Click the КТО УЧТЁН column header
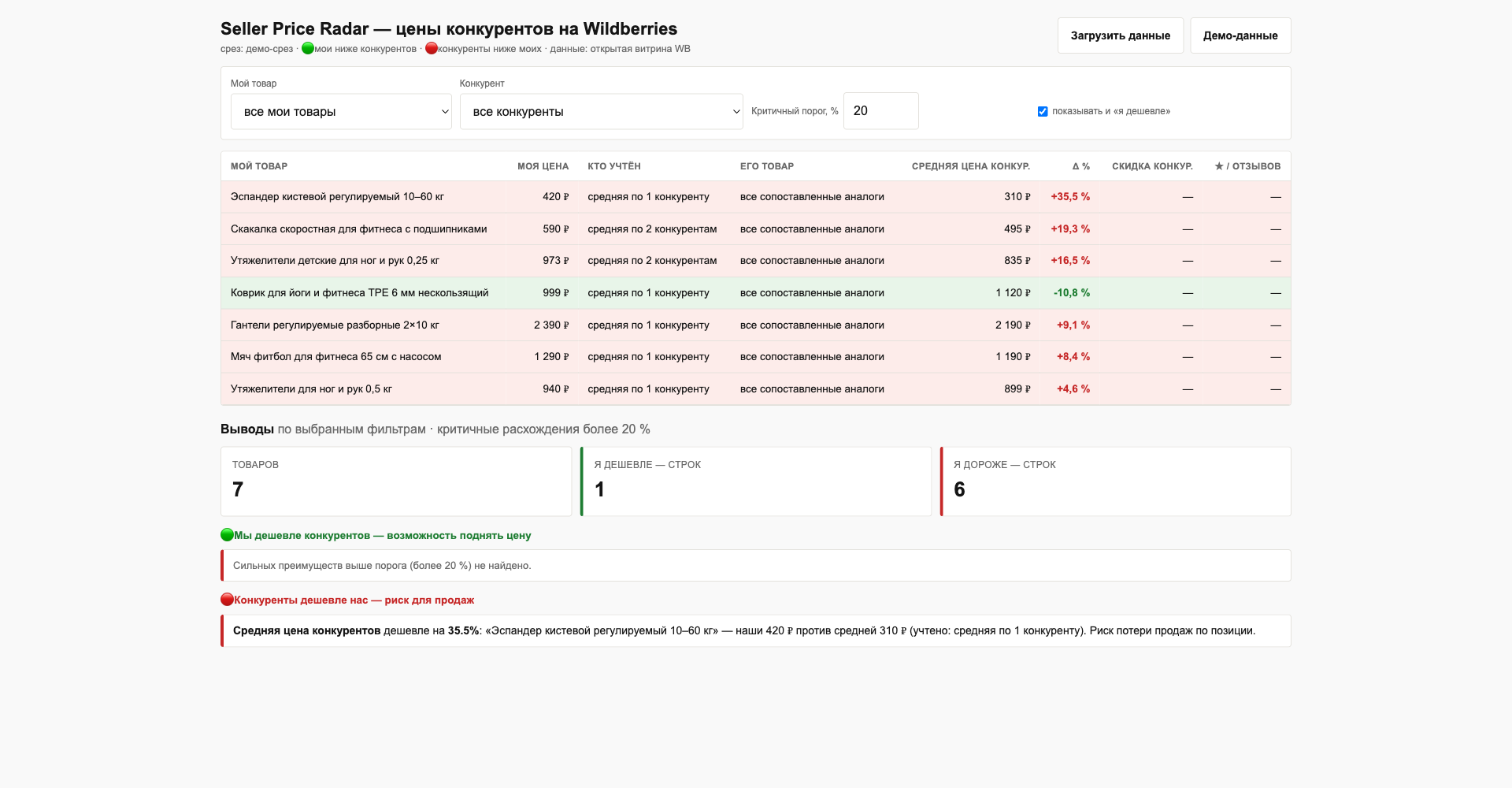Viewport: 1512px width, 788px height. 614,166
